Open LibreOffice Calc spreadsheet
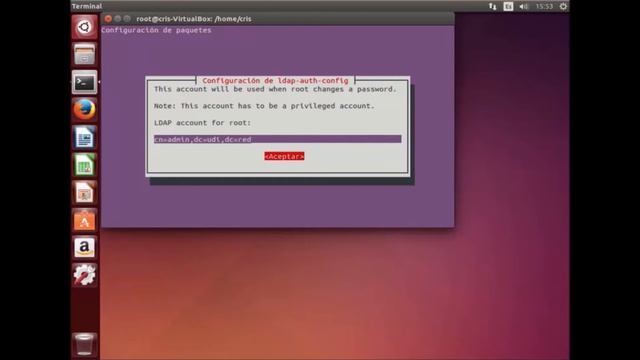640x360 pixels. pos(84,164)
